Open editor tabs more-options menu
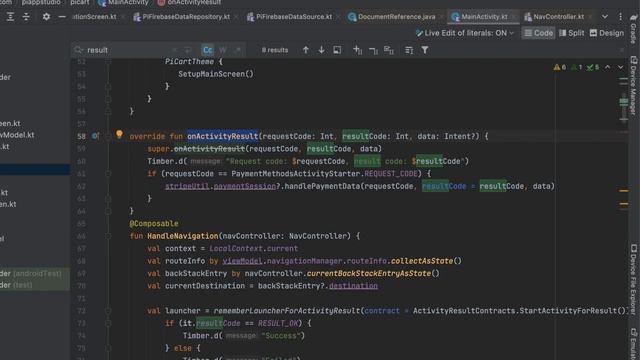640x360 pixels. click(x=620, y=17)
